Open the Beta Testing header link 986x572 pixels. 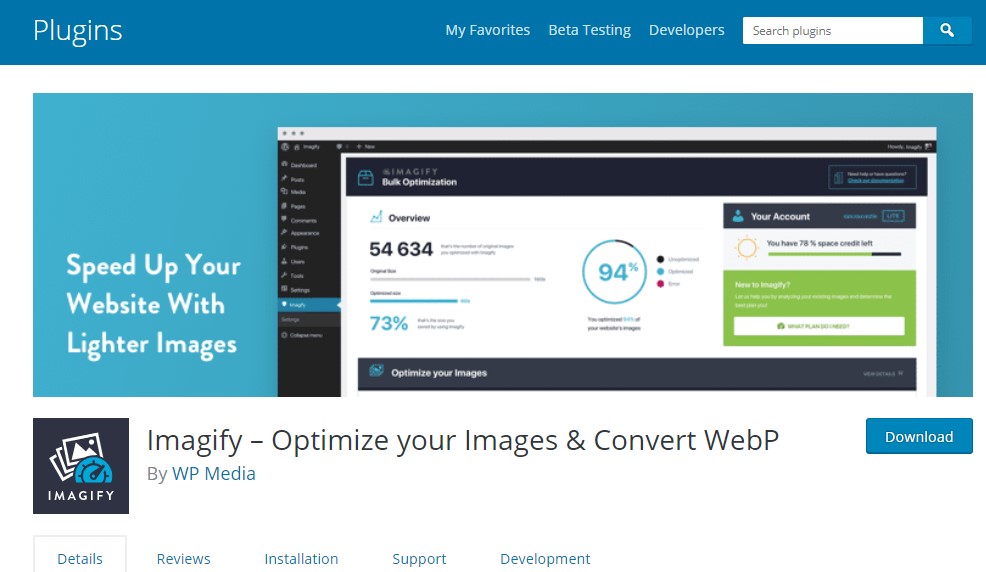tap(589, 30)
